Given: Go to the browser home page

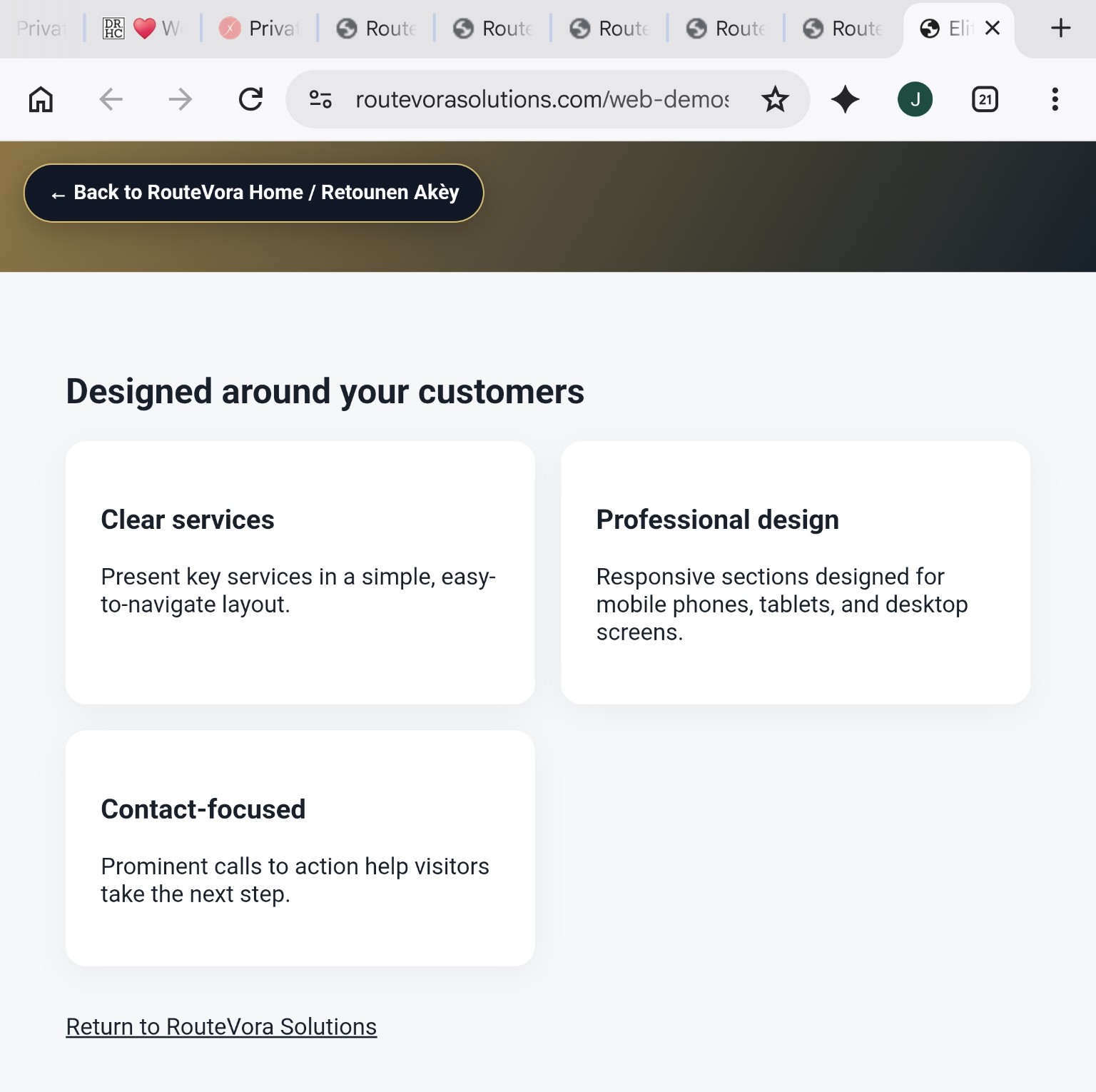Looking at the screenshot, I should point(41,99).
